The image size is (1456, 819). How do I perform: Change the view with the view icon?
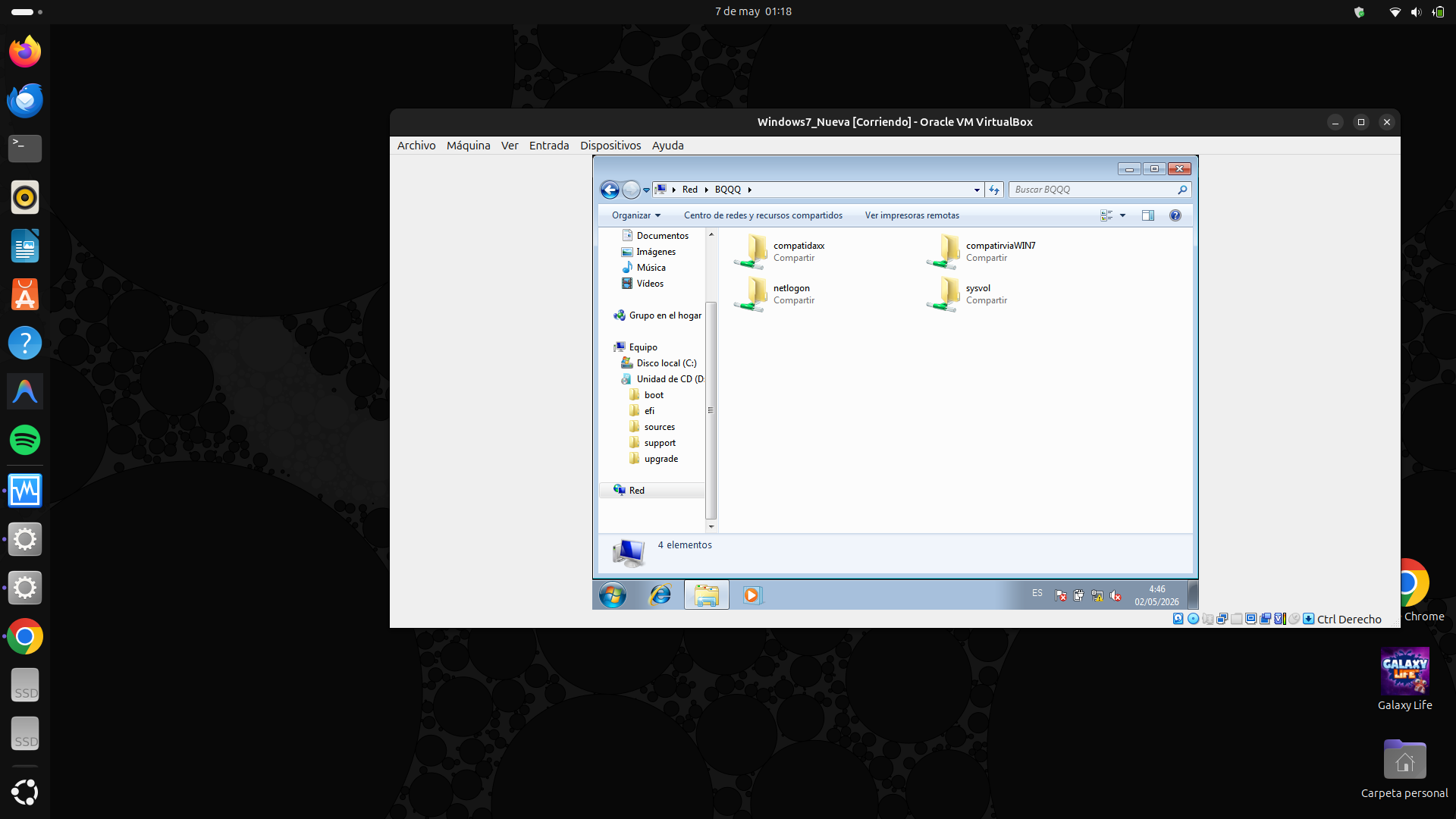pyautogui.click(x=1106, y=215)
